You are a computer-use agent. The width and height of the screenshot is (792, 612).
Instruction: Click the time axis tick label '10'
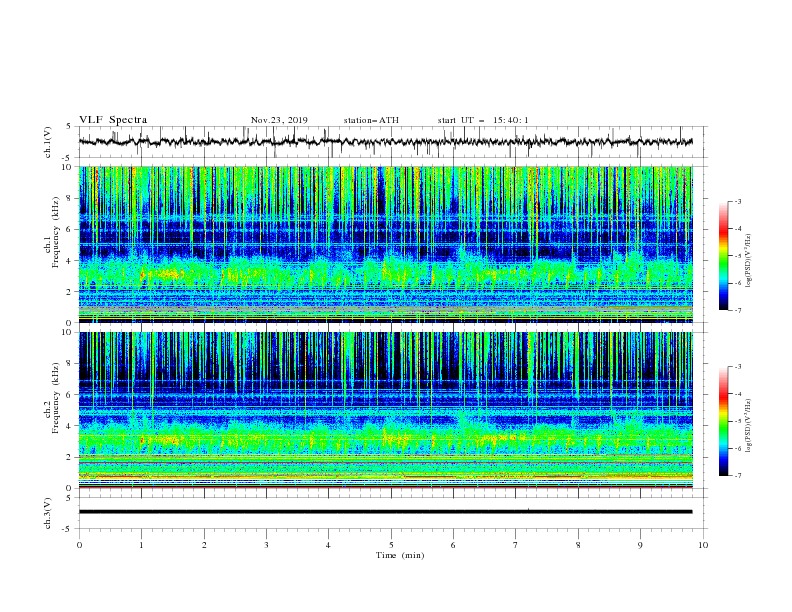tap(703, 545)
